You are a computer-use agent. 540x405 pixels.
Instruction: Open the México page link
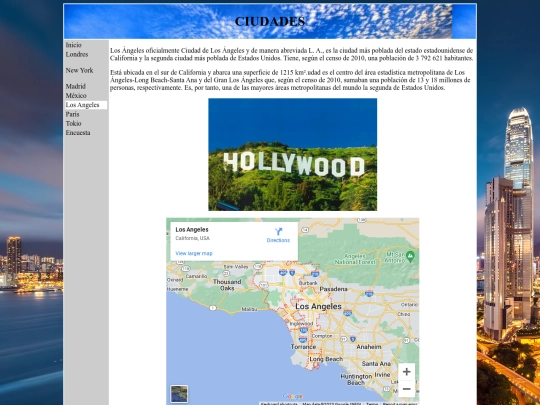coord(76,96)
